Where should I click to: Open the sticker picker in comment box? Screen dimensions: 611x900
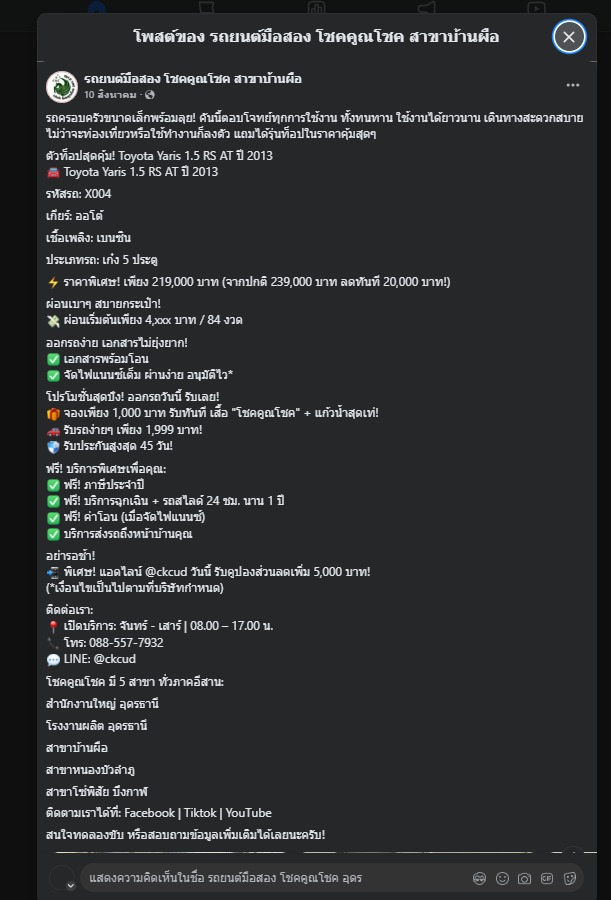(x=570, y=878)
